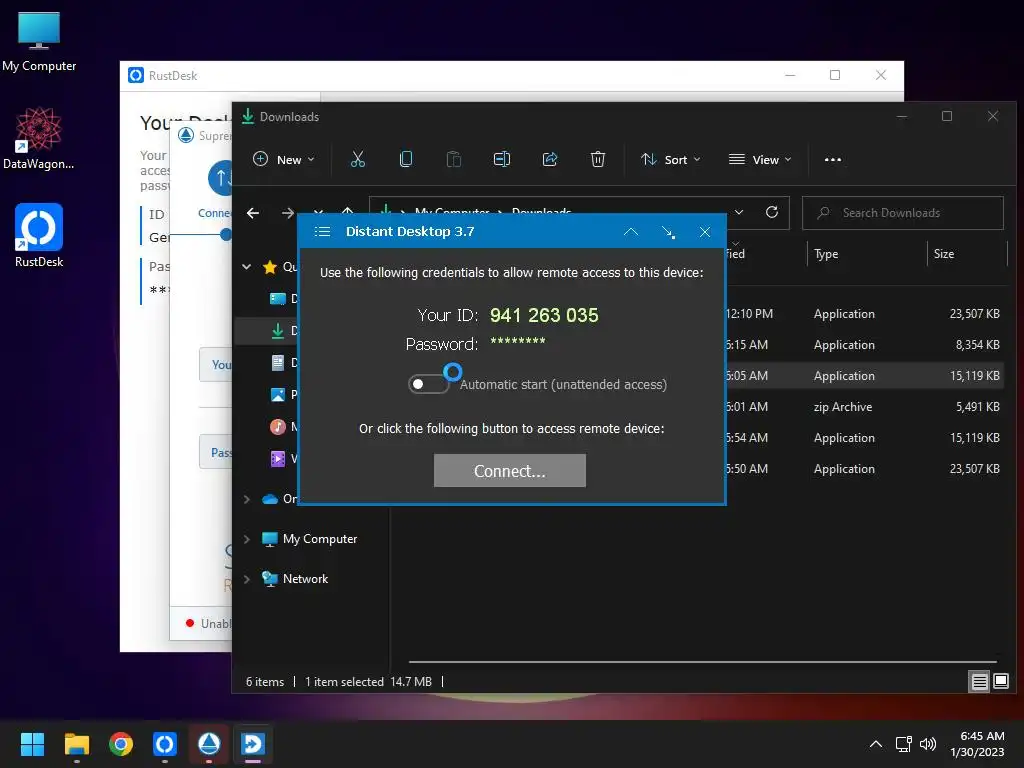Open the See more three-dots menu
1024x768 pixels.
[x=833, y=159]
